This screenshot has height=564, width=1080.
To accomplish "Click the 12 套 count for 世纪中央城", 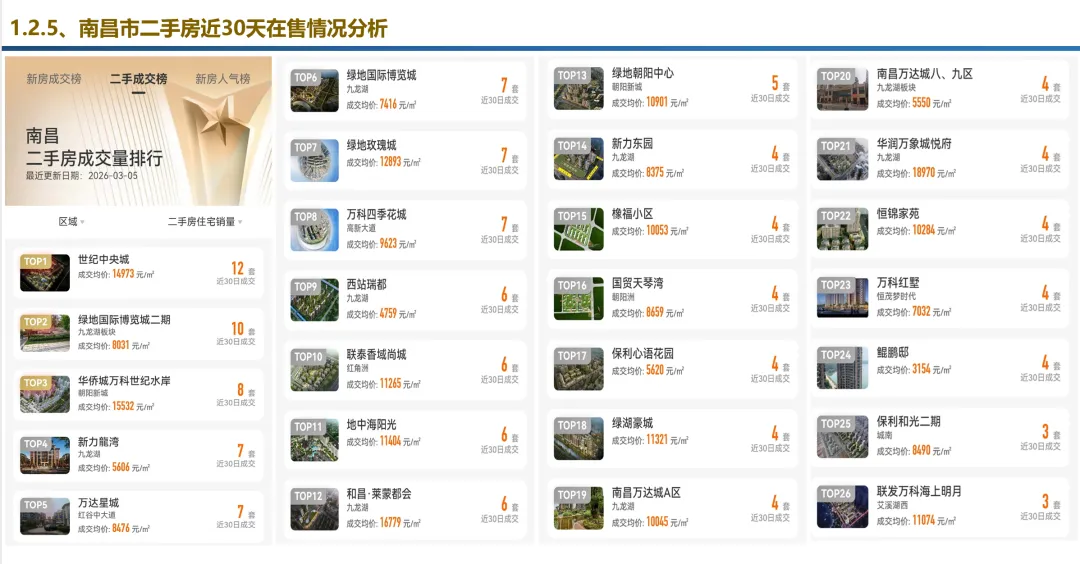I will (x=242, y=269).
